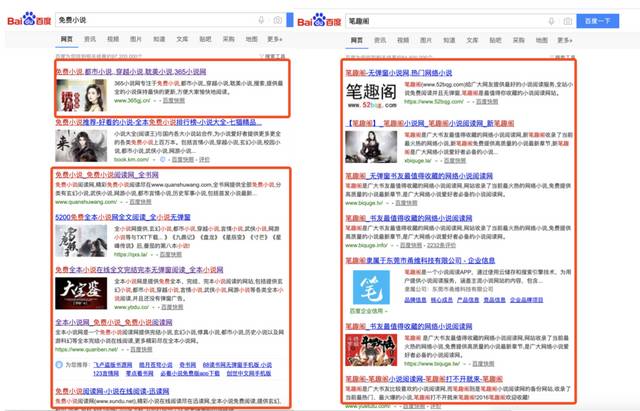
Task: Click the left Baidu paw logo
Action: coord(29,19)
